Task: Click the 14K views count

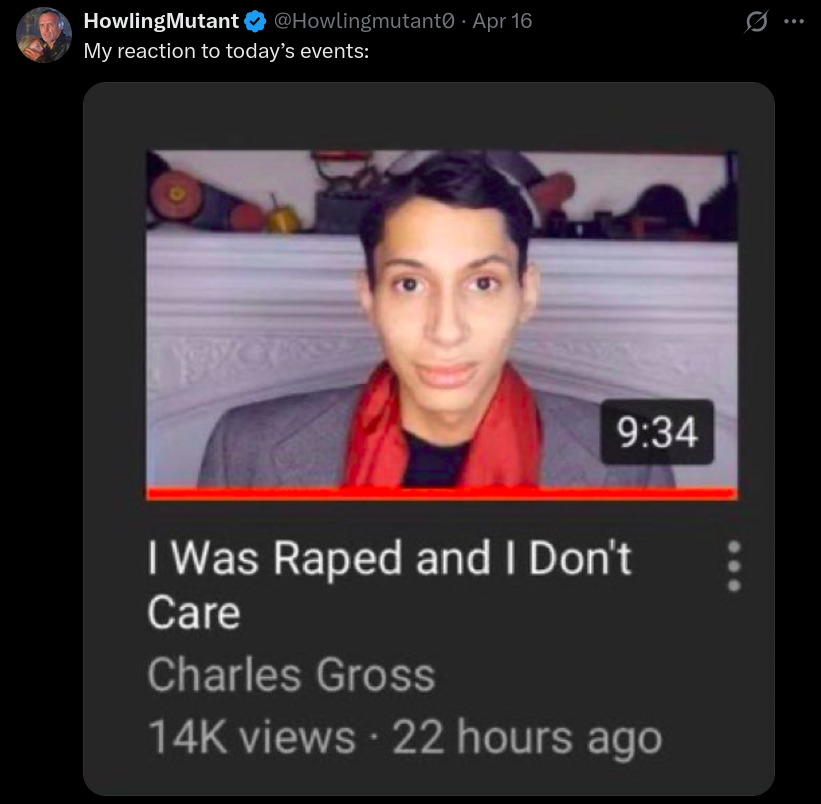Action: pyautogui.click(x=251, y=738)
